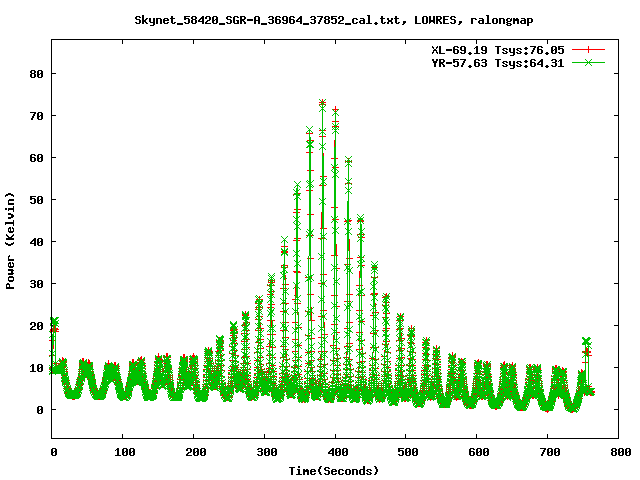This screenshot has height=480, width=640.
Task: Click the Power (Kelvin) axis label
Action: (x=10, y=241)
